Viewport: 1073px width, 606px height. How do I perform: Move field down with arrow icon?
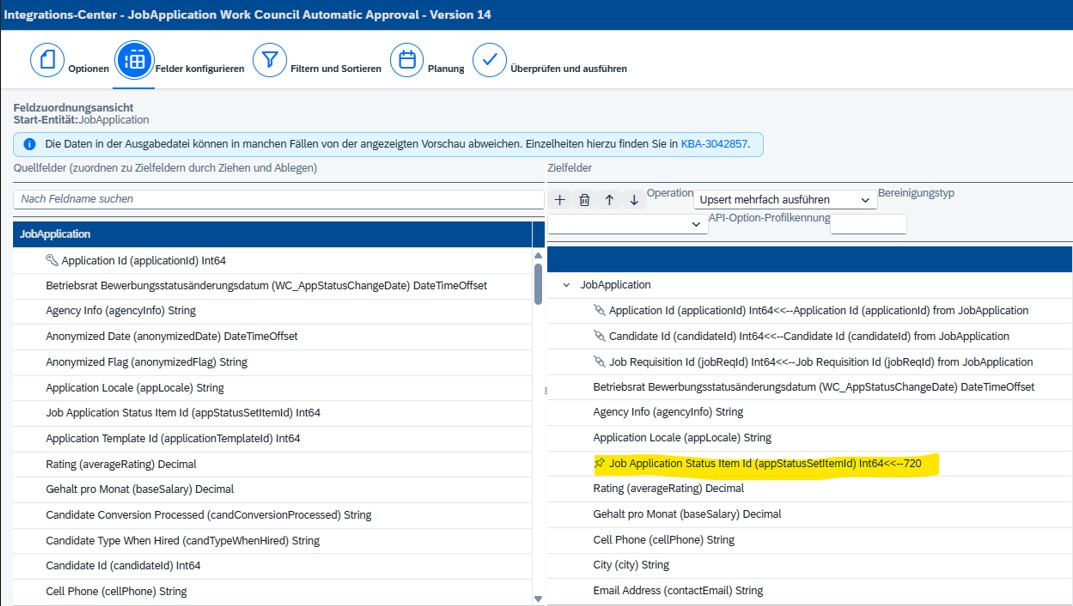pyautogui.click(x=634, y=200)
